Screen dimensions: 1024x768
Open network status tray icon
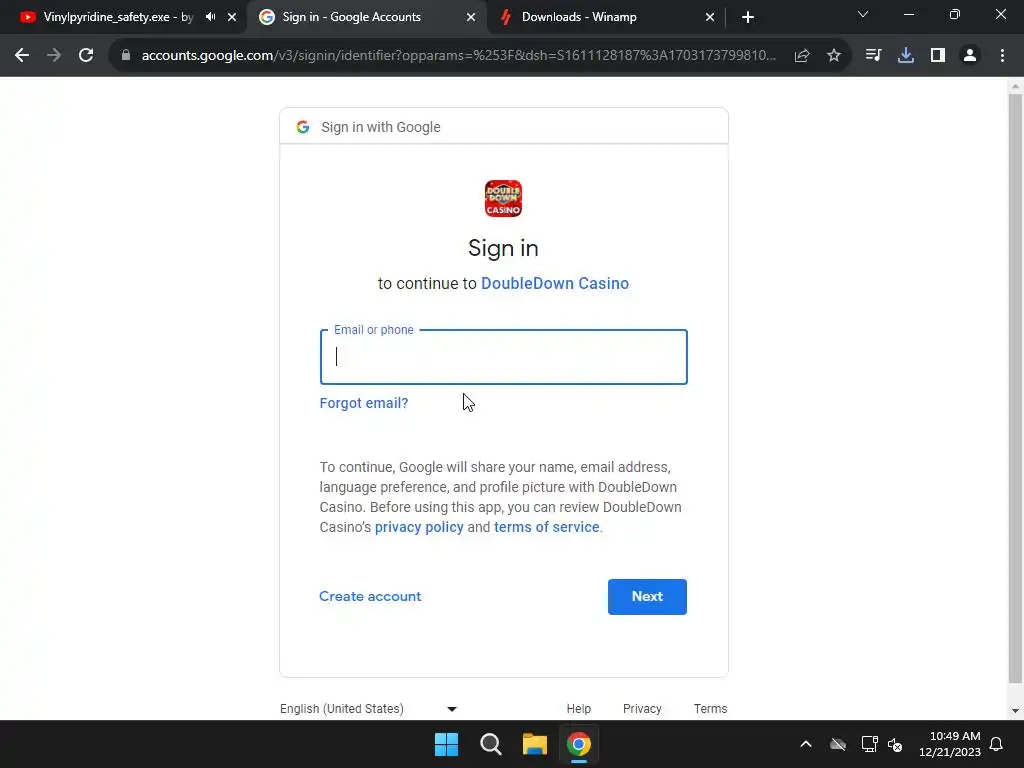[869, 744]
